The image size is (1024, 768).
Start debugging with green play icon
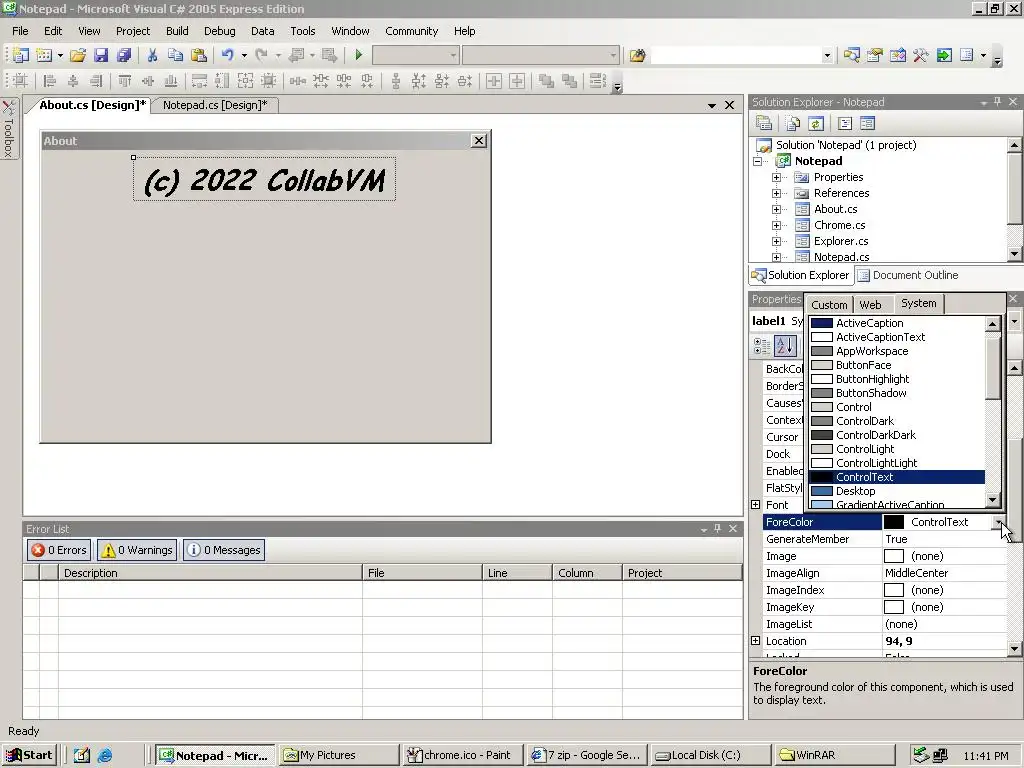pyautogui.click(x=359, y=56)
